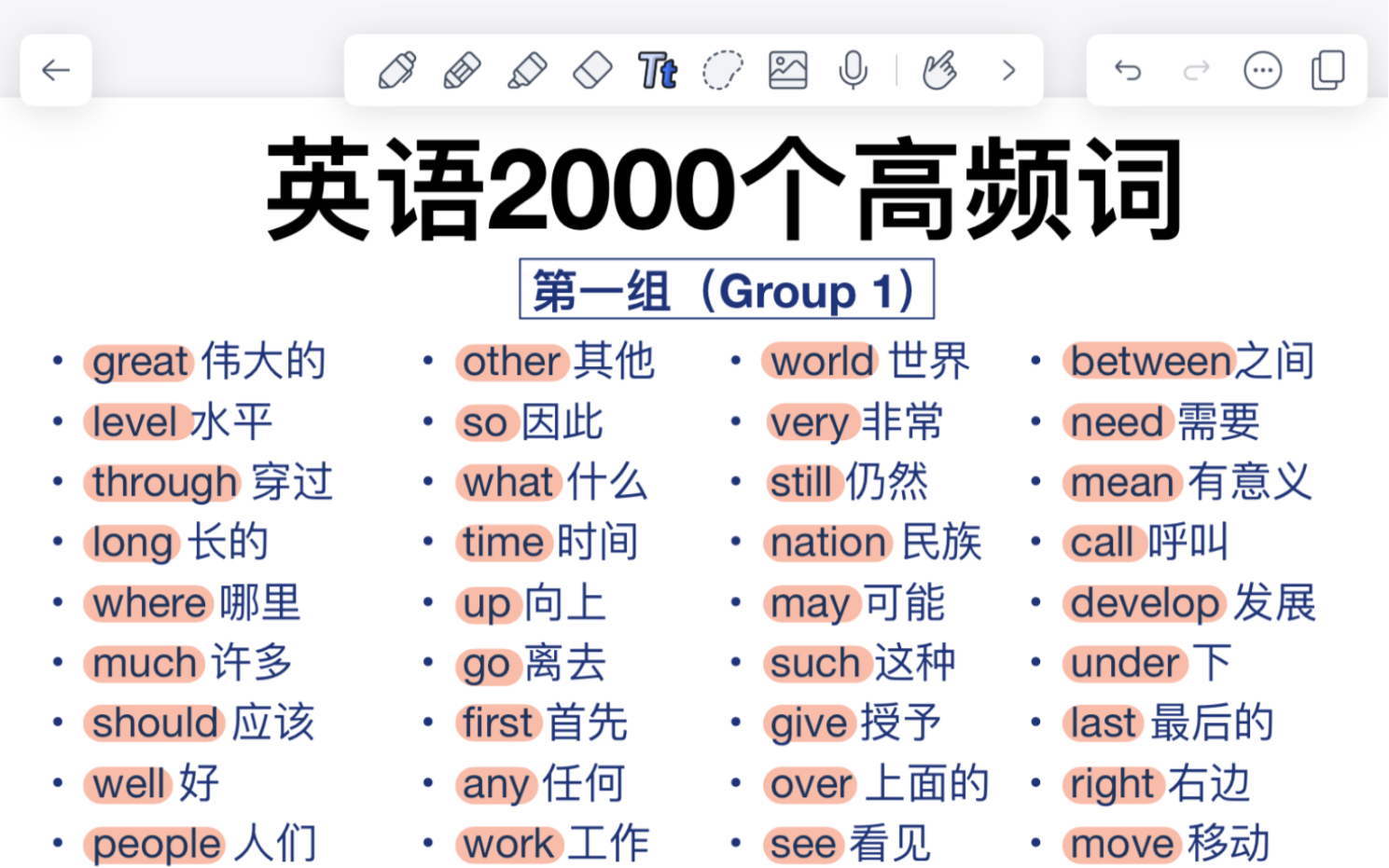Screen dimensions: 1389x868
Task: Open the pages overview icon
Action: tap(1328, 70)
